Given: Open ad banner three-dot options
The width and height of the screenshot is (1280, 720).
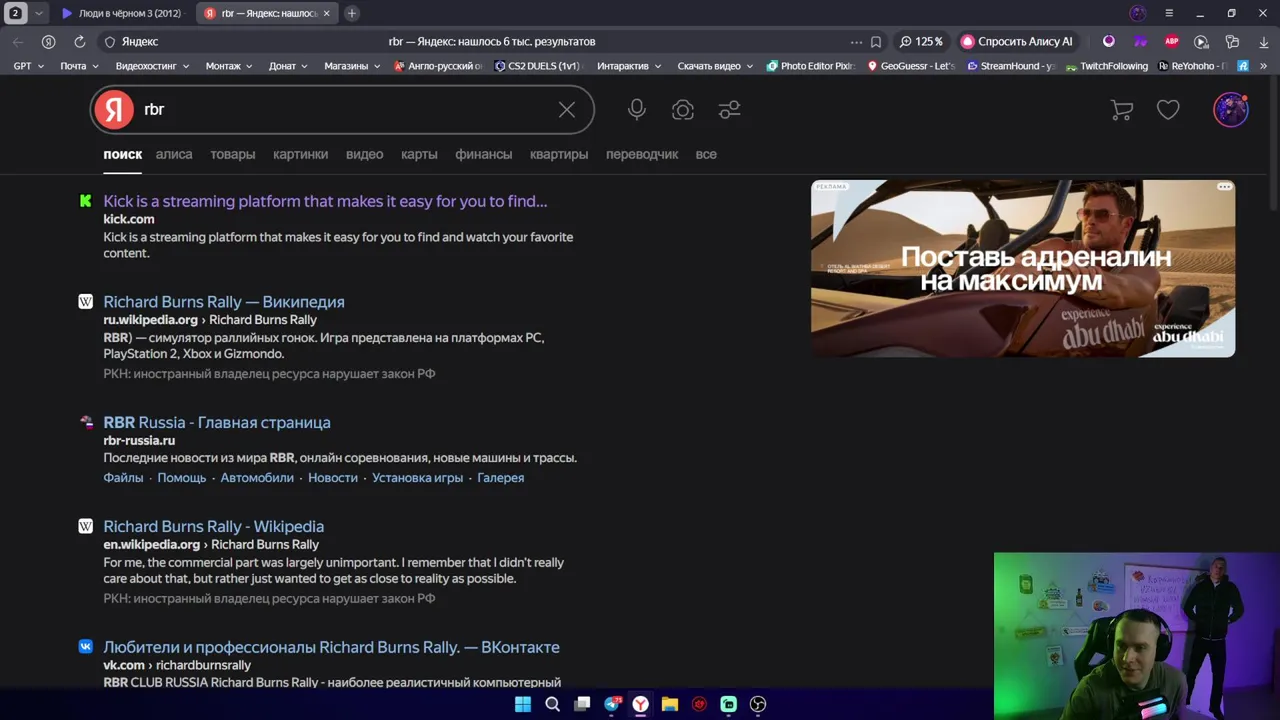Looking at the screenshot, I should (1224, 187).
